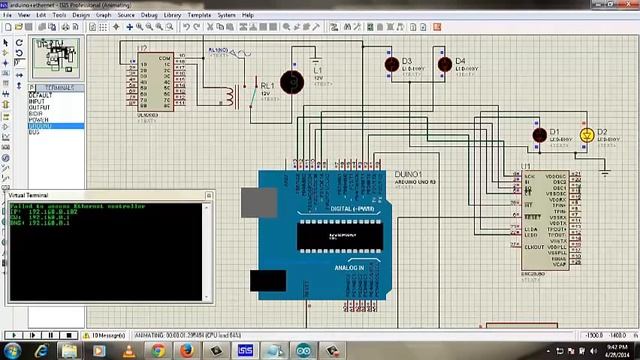
Task: Select Terminals Mode tool
Action: pyautogui.click(x=6, y=116)
